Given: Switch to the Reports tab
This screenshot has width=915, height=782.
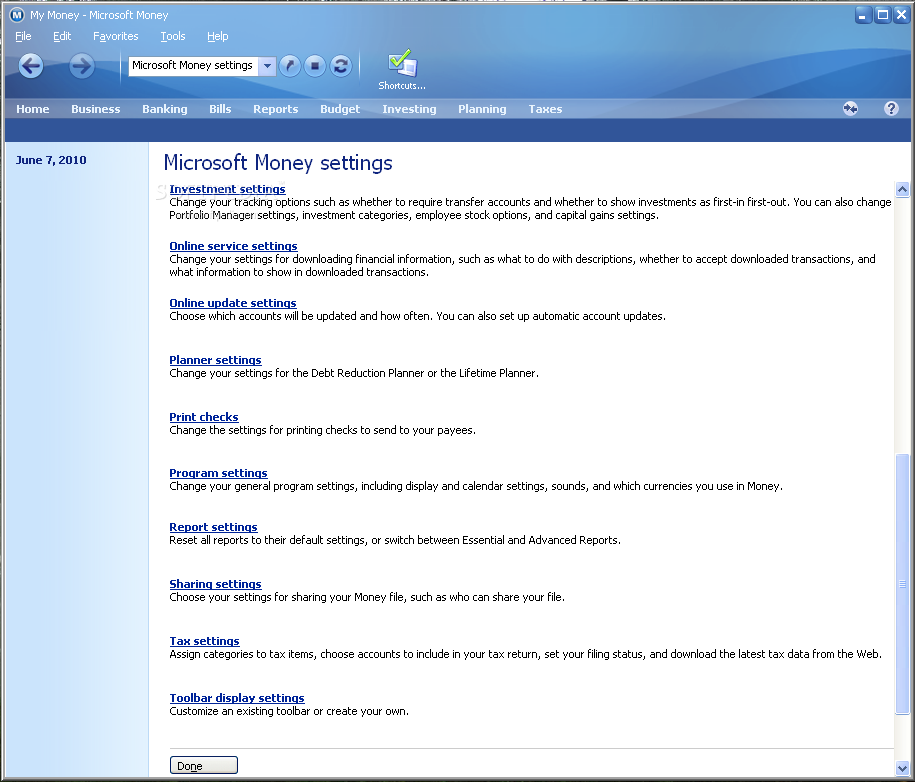Looking at the screenshot, I should point(275,109).
